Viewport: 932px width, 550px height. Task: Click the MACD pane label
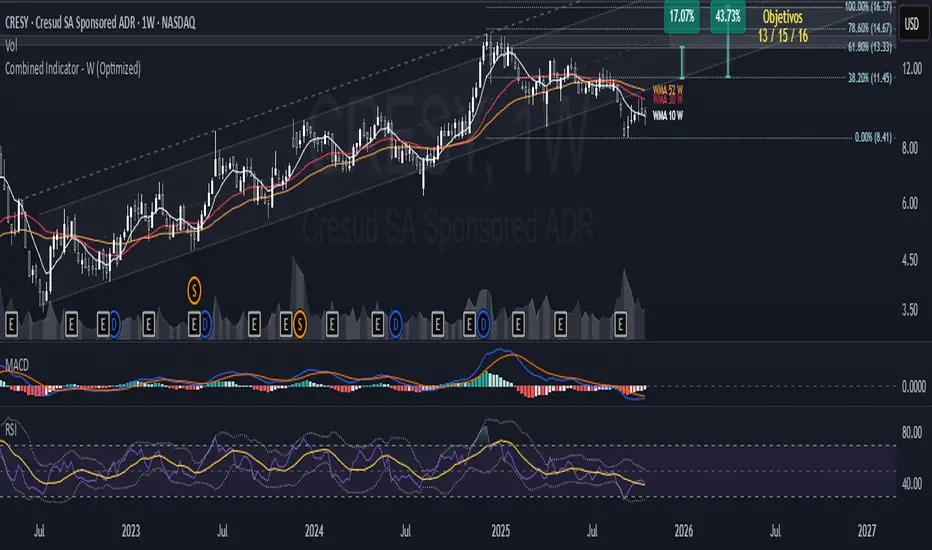[x=17, y=365]
